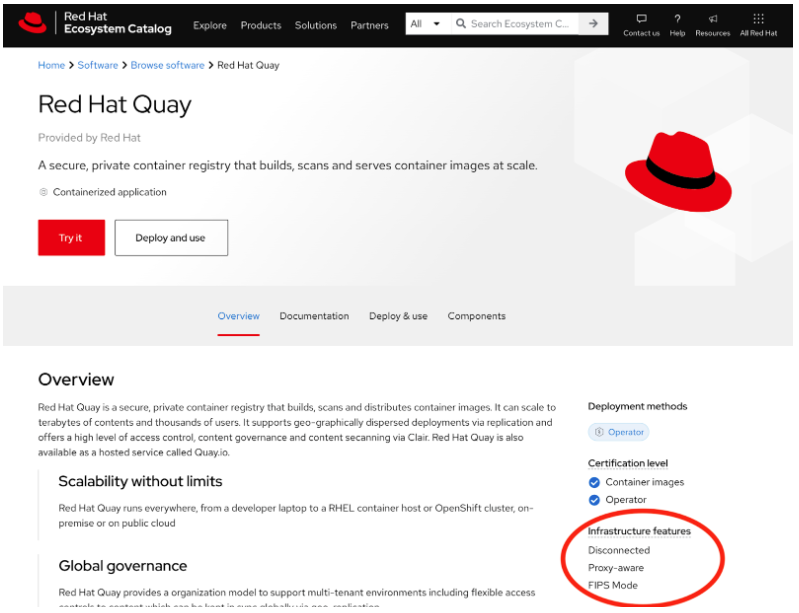This screenshot has height=613, width=799.
Task: Click the Proxy-aware infrastructure feature
Action: pyautogui.click(x=616, y=568)
